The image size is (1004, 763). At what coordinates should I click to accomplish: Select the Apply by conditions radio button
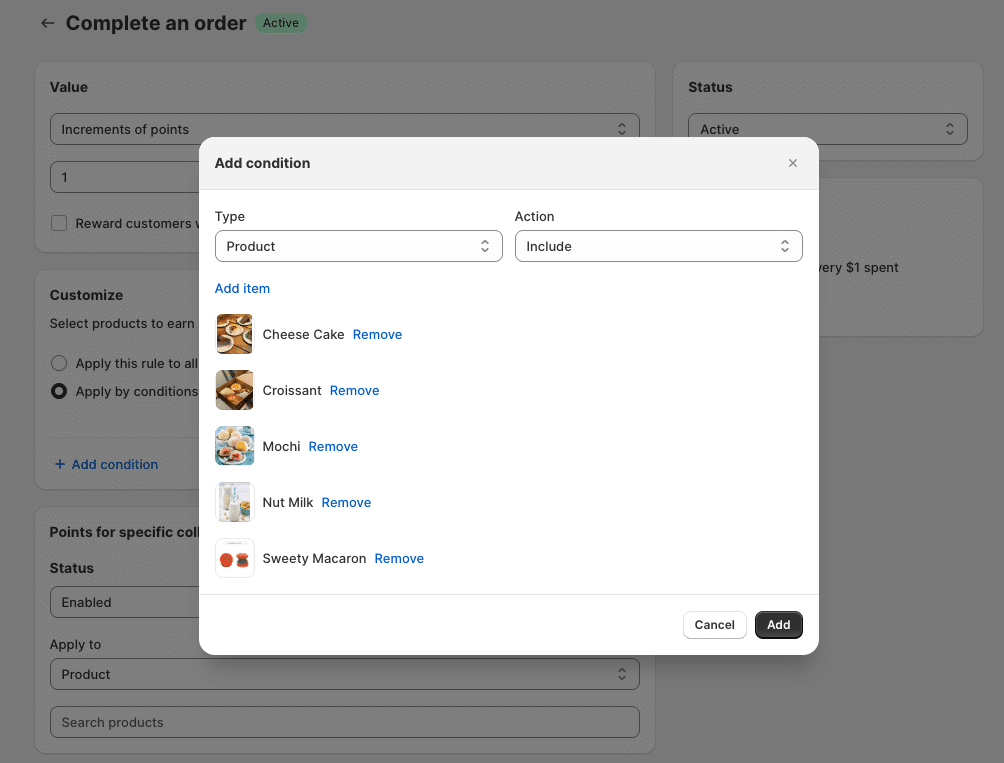tap(59, 391)
